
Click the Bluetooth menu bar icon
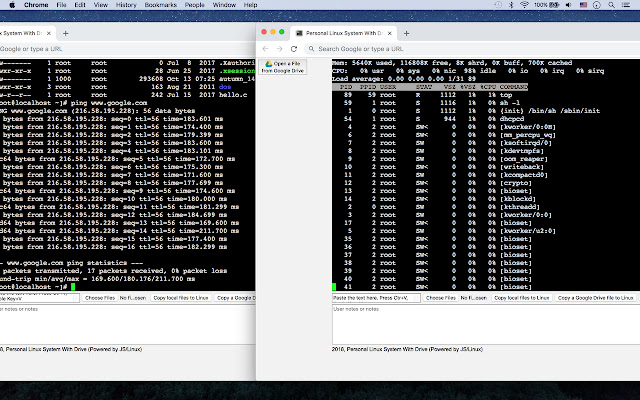click(511, 5)
